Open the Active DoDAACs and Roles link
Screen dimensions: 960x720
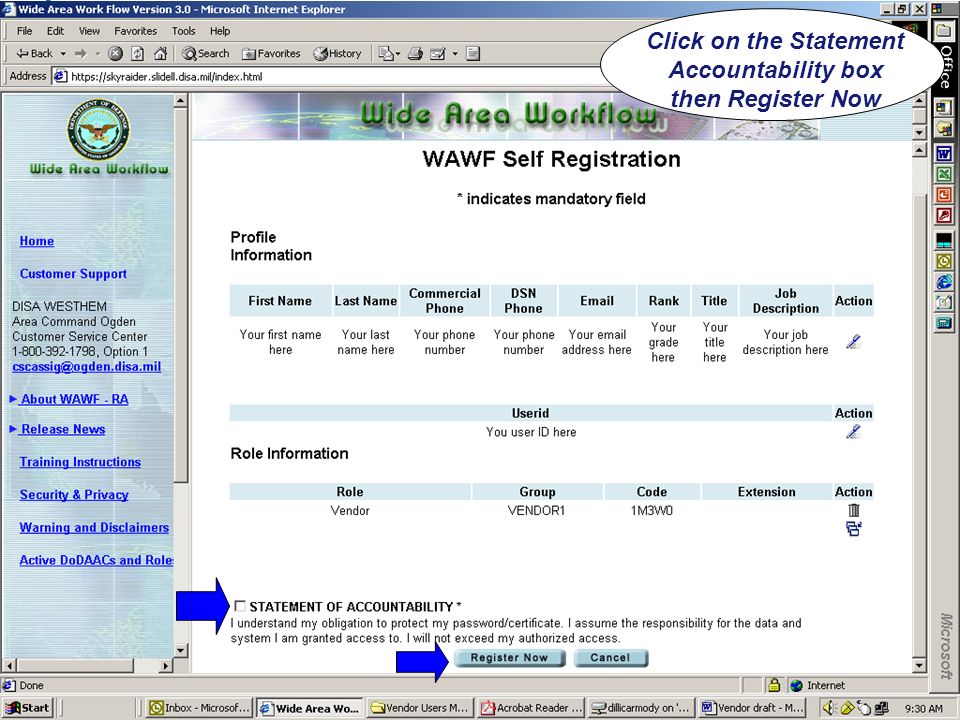(x=96, y=560)
